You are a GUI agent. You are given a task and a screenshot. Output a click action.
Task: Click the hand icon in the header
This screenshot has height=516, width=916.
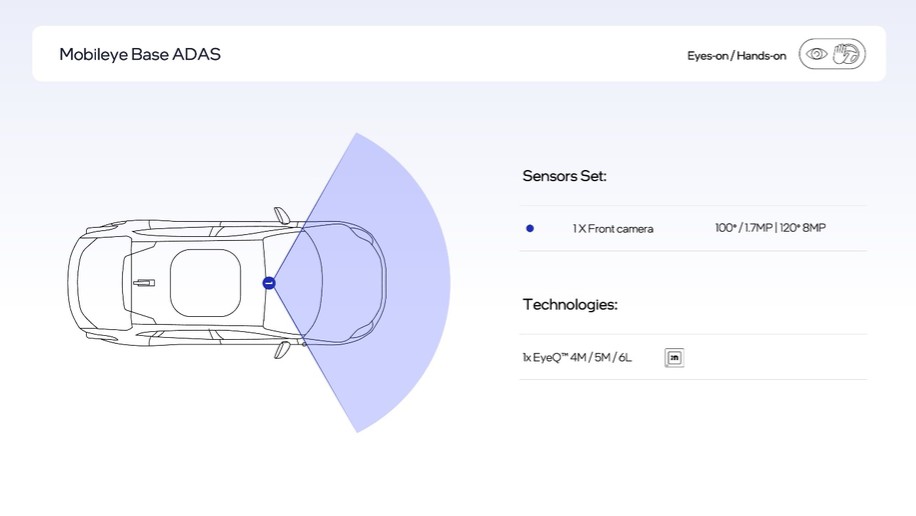pos(846,54)
